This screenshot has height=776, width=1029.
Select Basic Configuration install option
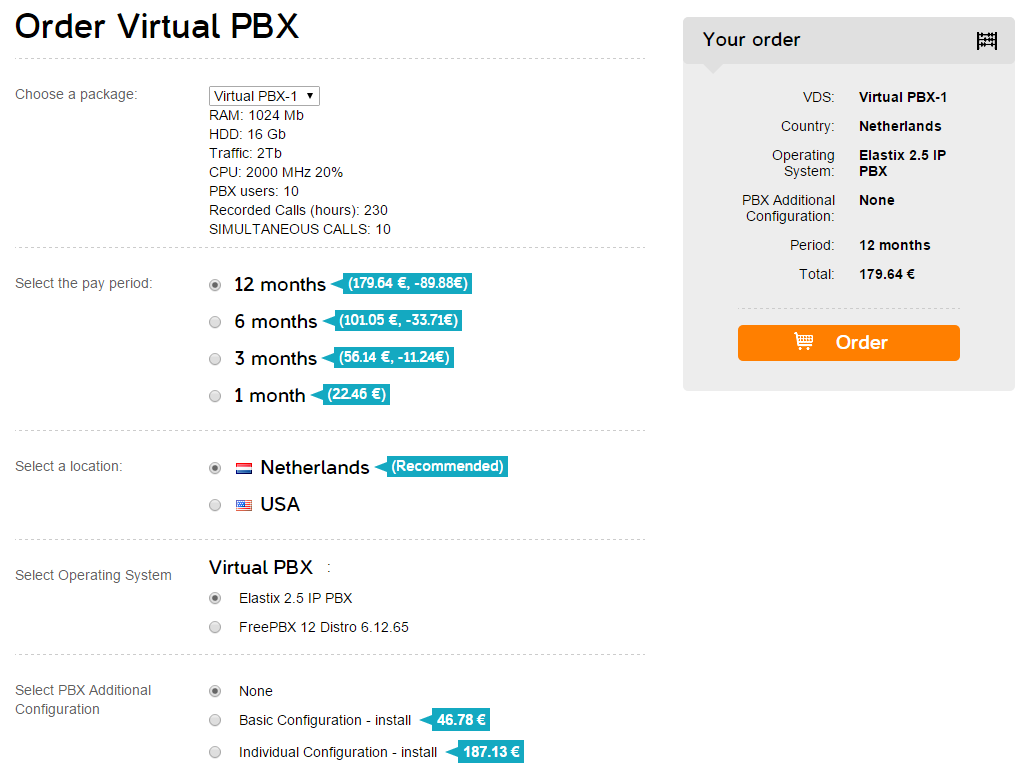pyautogui.click(x=215, y=720)
